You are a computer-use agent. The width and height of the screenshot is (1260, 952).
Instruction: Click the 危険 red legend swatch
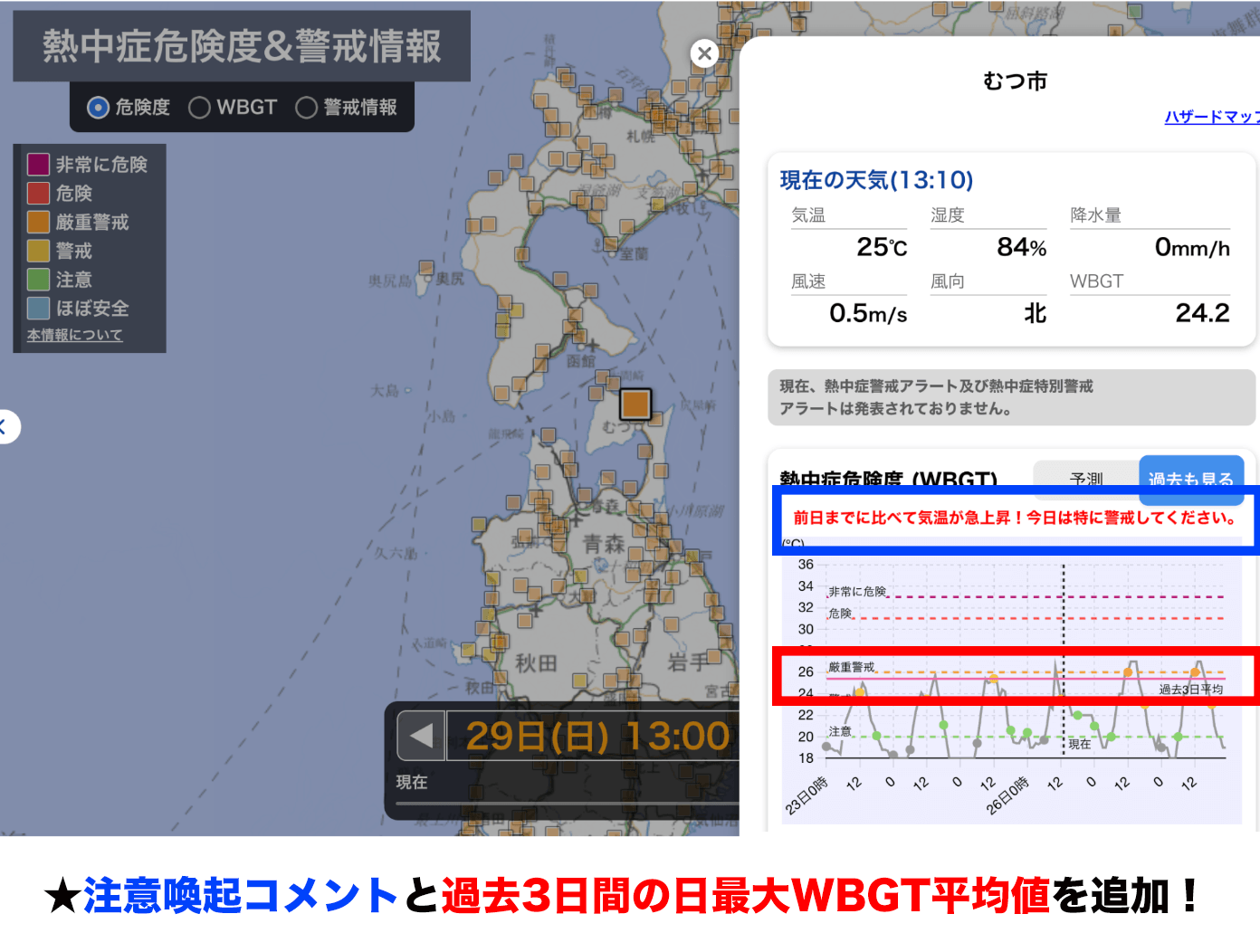pos(38,193)
